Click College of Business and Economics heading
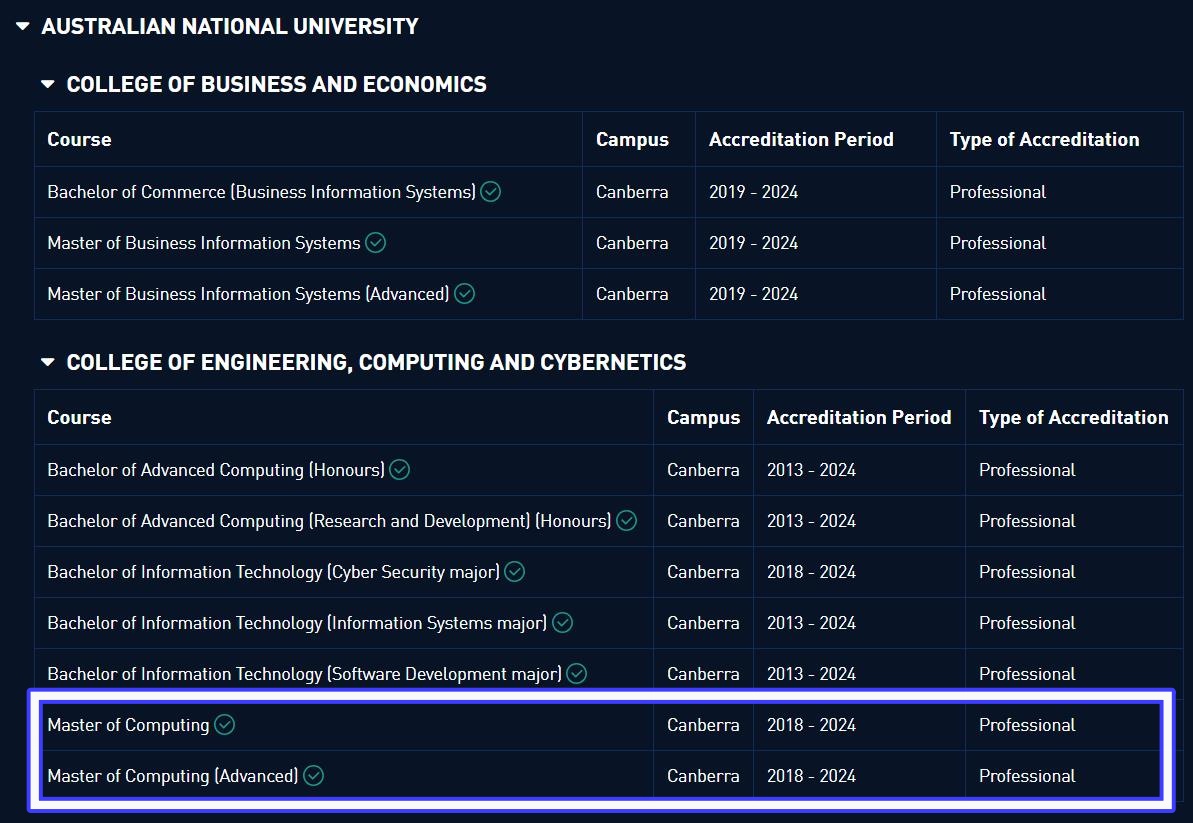Image resolution: width=1193 pixels, height=823 pixels. (276, 84)
